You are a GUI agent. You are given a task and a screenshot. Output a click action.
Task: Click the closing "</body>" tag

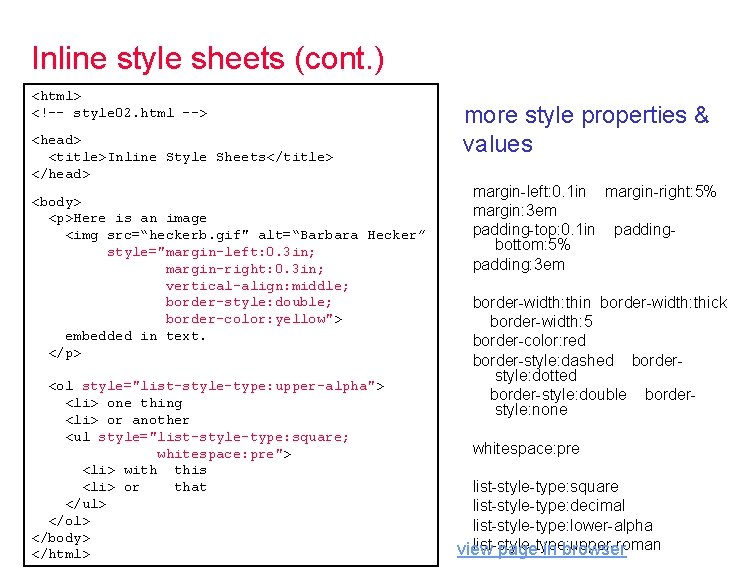[x=61, y=538]
